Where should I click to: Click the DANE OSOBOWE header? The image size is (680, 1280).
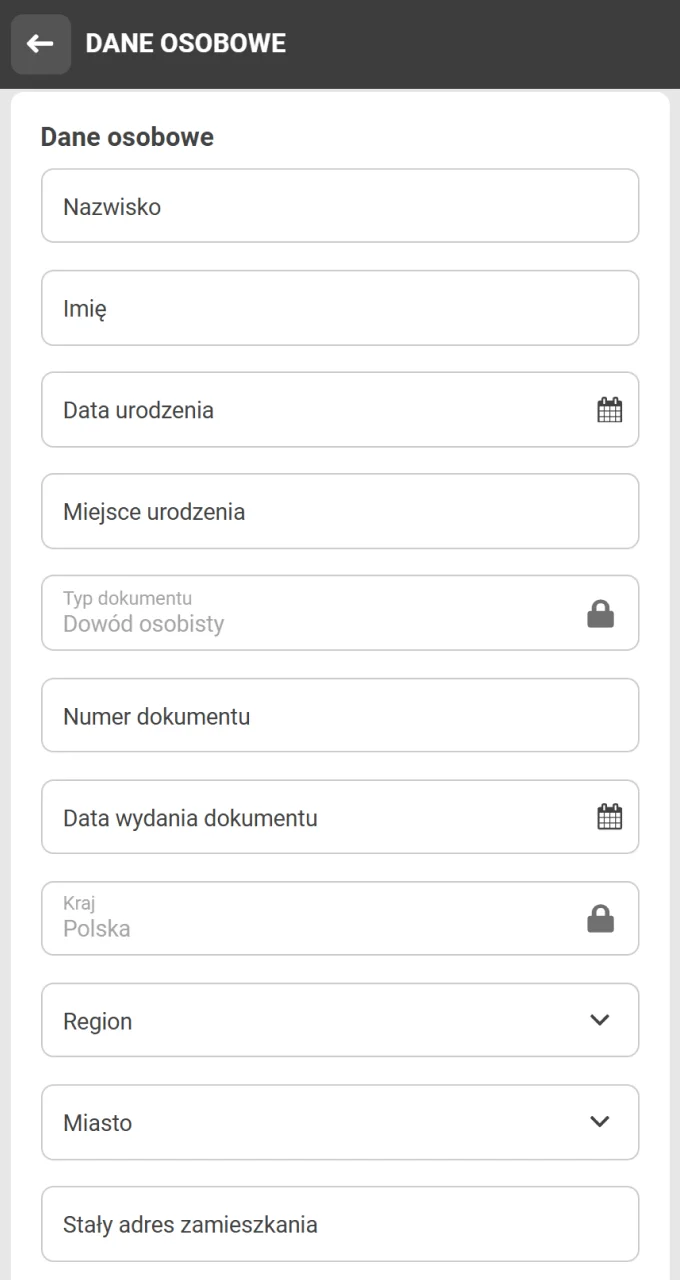[x=185, y=43]
